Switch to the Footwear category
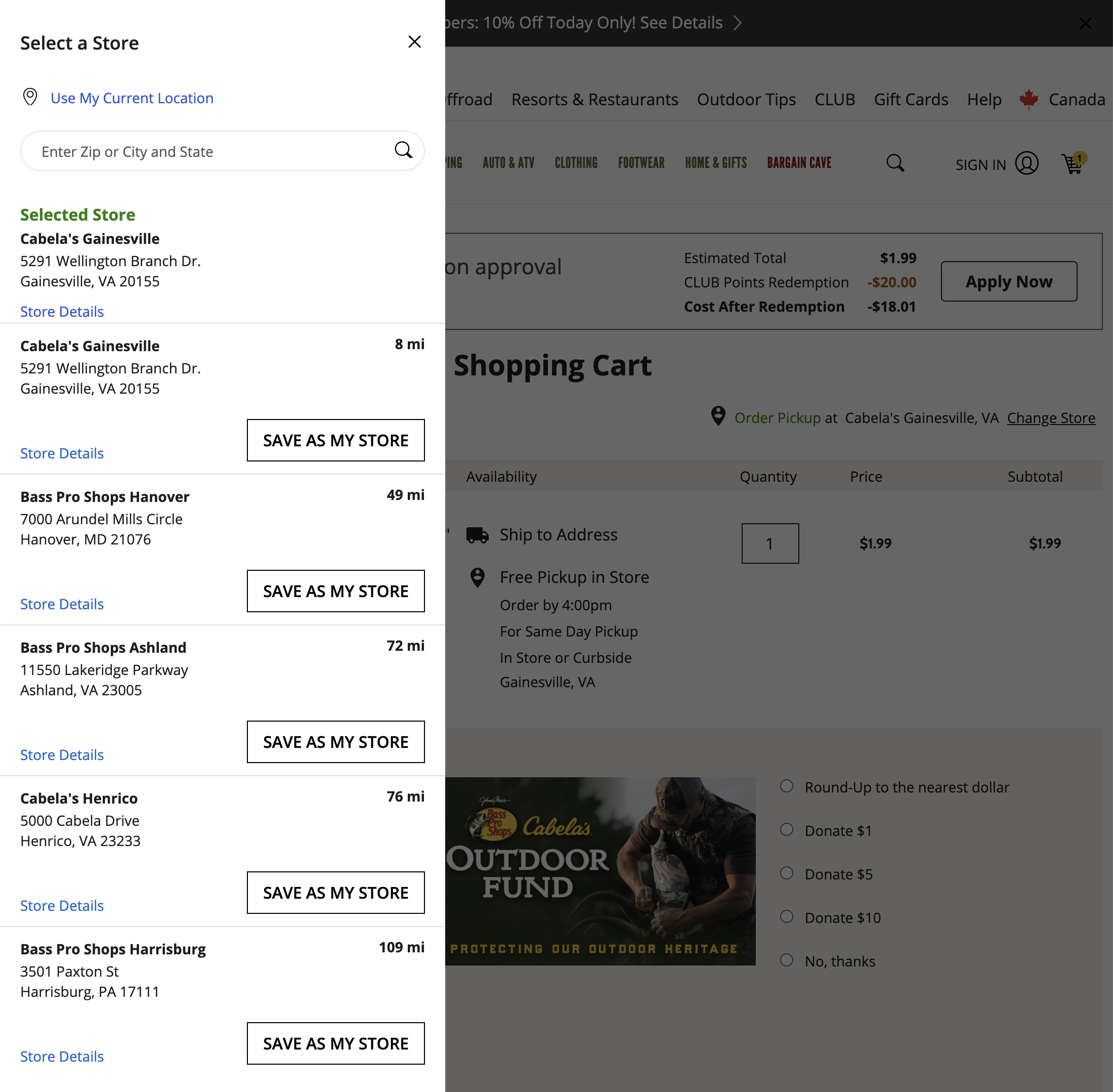Screen dimensions: 1113x1092 (x=641, y=162)
